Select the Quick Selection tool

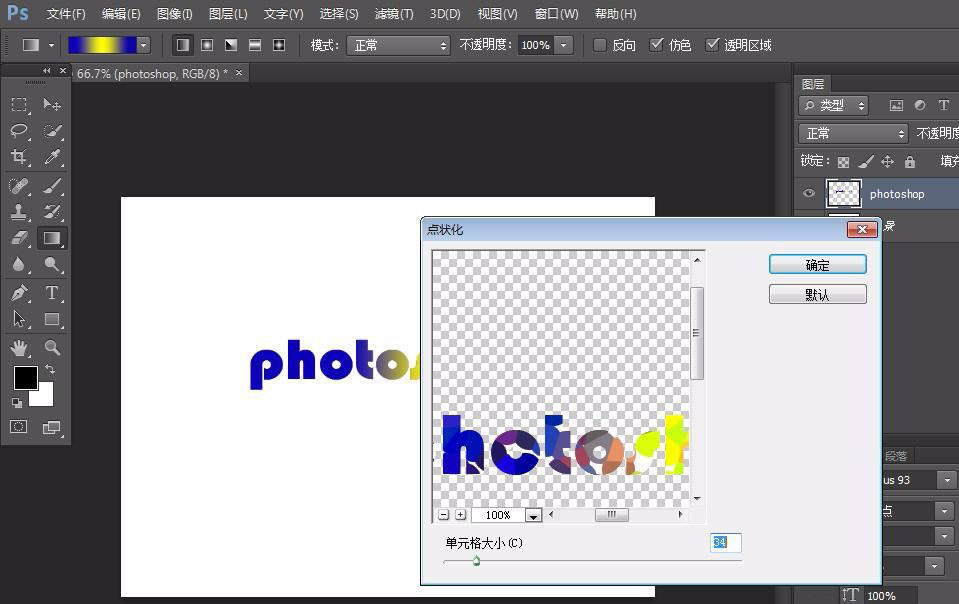tap(51, 131)
